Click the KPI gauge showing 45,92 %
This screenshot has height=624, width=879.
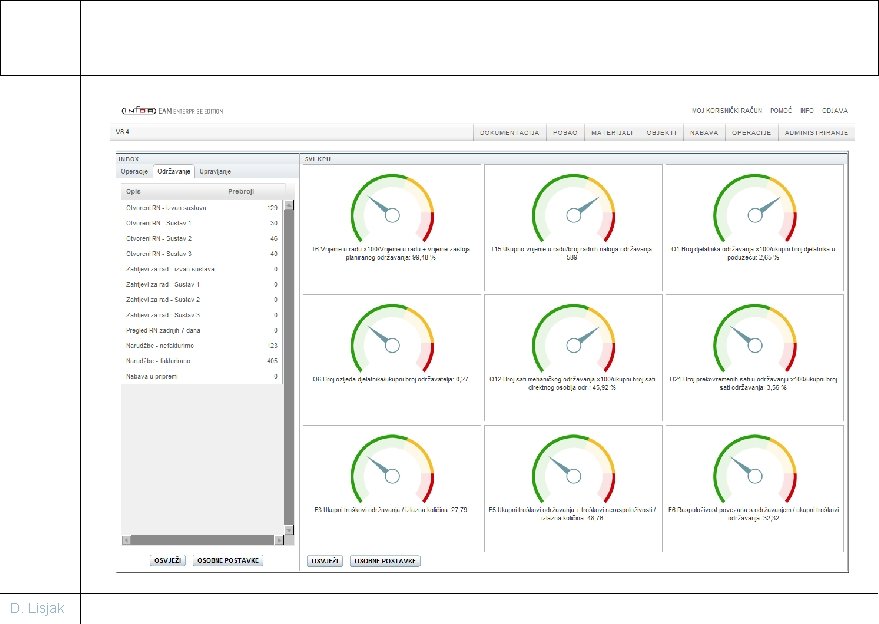click(x=573, y=339)
